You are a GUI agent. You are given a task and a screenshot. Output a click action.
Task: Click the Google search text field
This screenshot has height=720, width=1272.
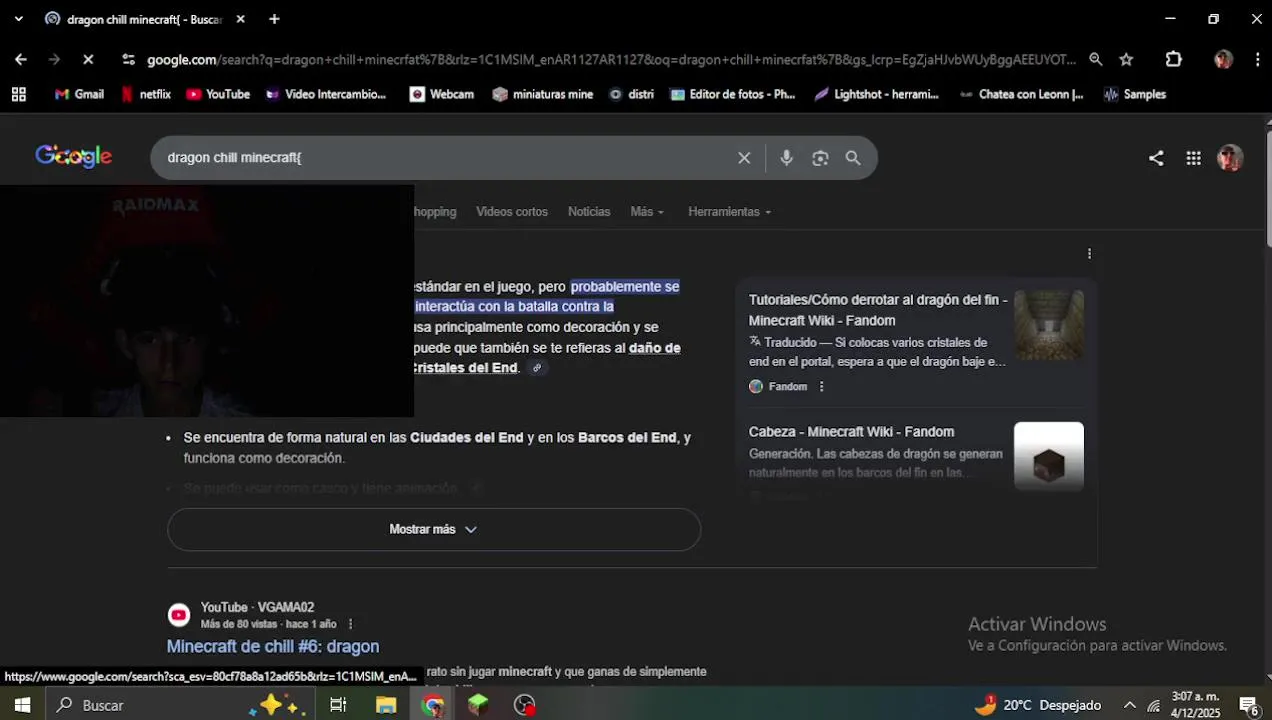click(x=445, y=158)
